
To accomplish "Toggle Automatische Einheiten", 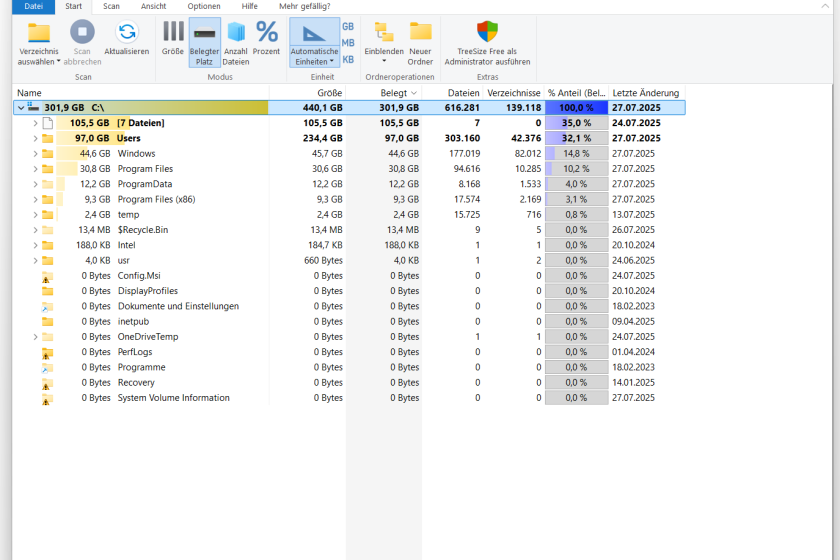I will pyautogui.click(x=314, y=42).
